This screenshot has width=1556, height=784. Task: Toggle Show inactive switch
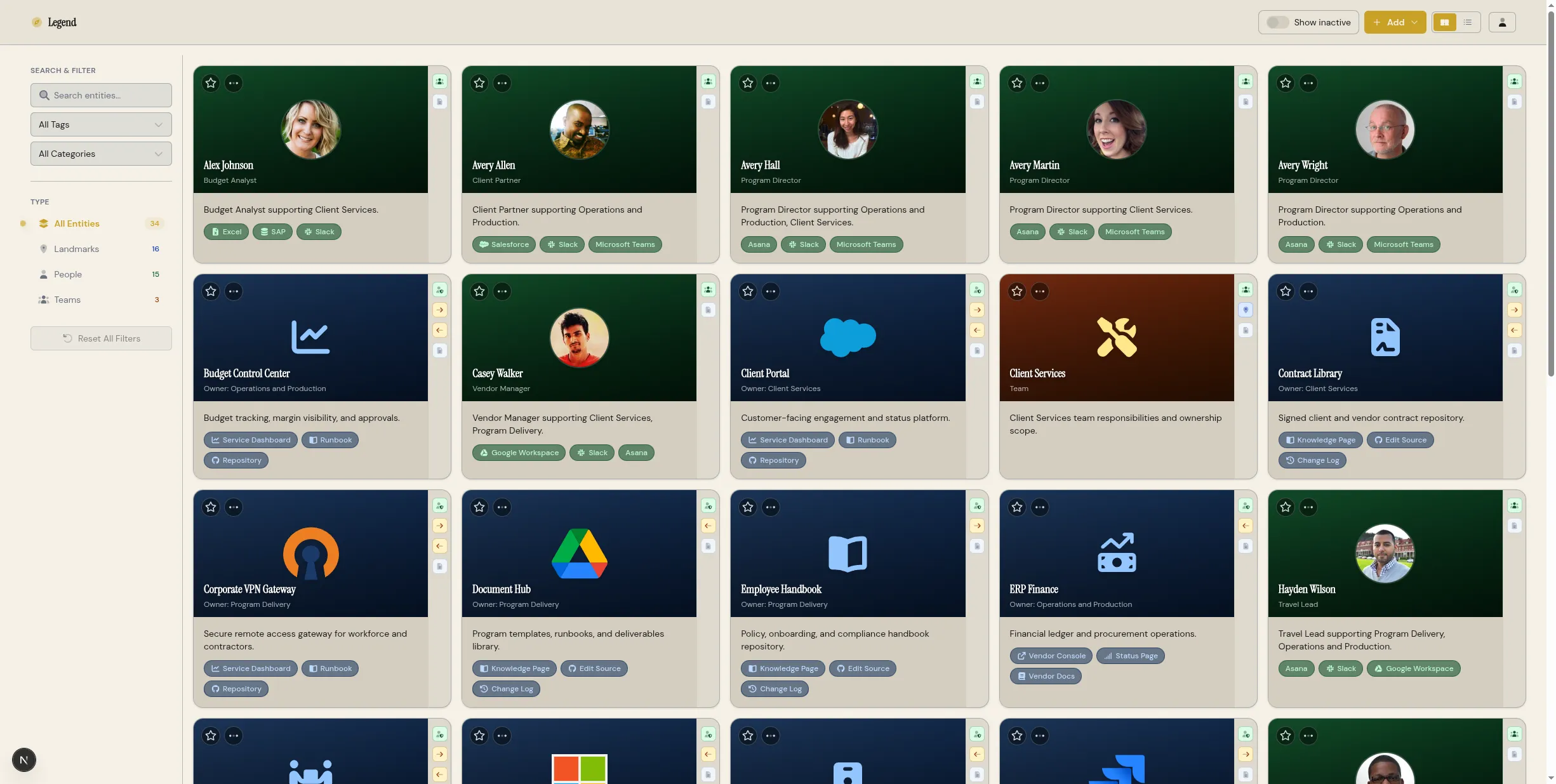pyautogui.click(x=1277, y=22)
